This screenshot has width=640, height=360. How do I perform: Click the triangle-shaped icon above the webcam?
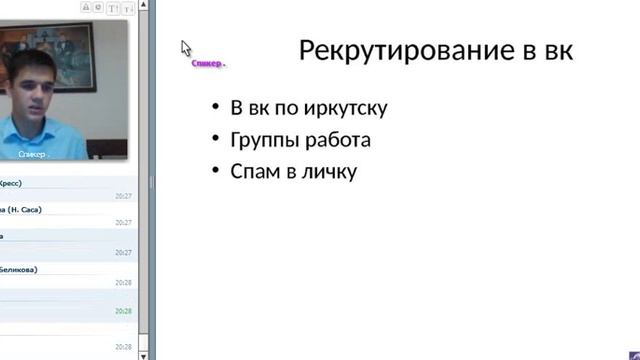click(86, 7)
